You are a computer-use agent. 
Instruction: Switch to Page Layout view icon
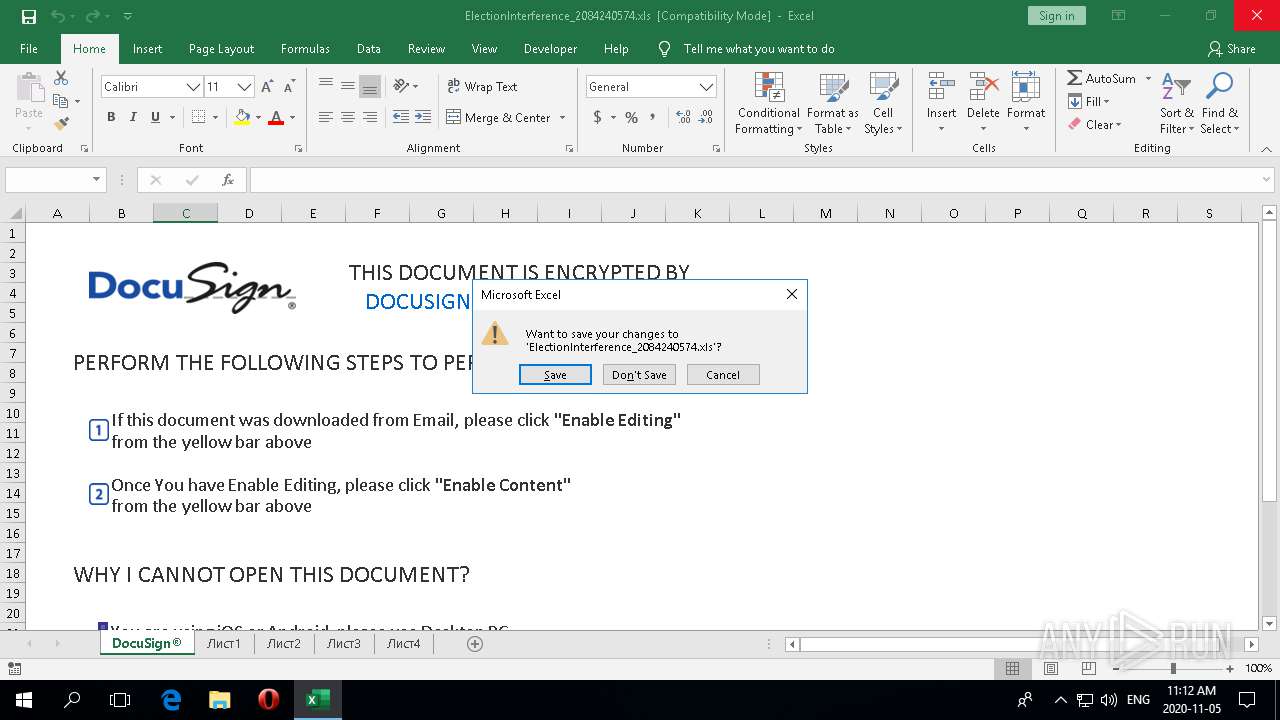click(x=1051, y=669)
